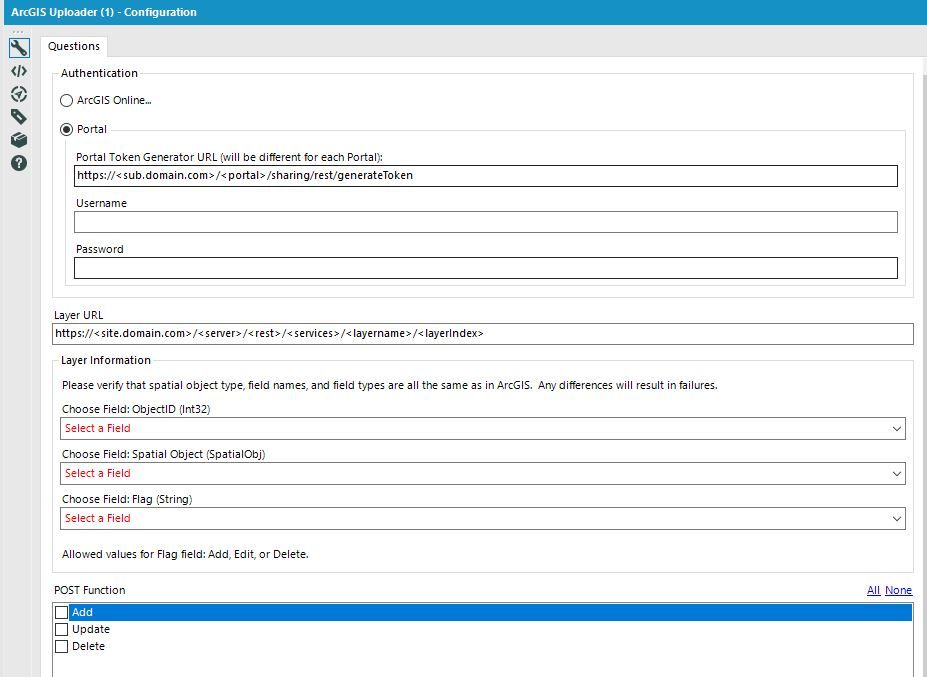Screen dimensions: 927x677
Task: Switch to the Questions tab
Action: click(x=74, y=46)
